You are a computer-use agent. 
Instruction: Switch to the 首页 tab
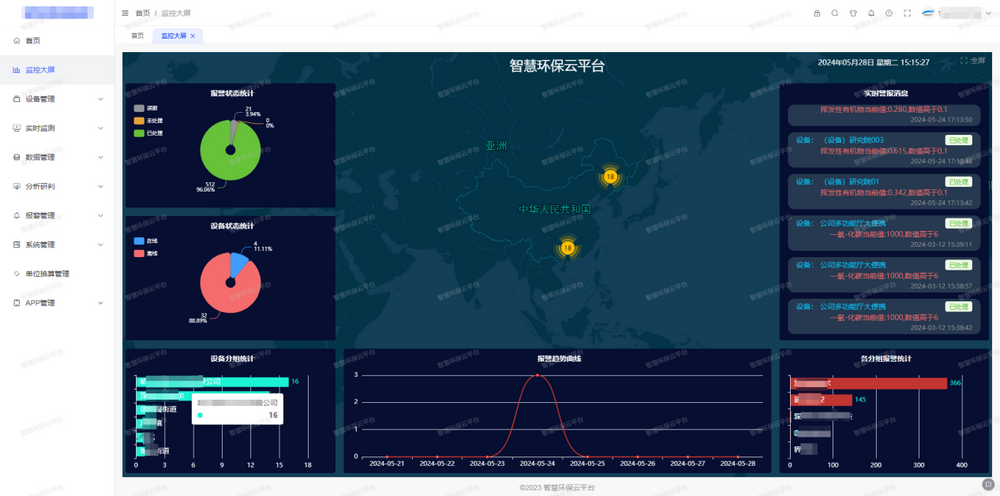(137, 35)
